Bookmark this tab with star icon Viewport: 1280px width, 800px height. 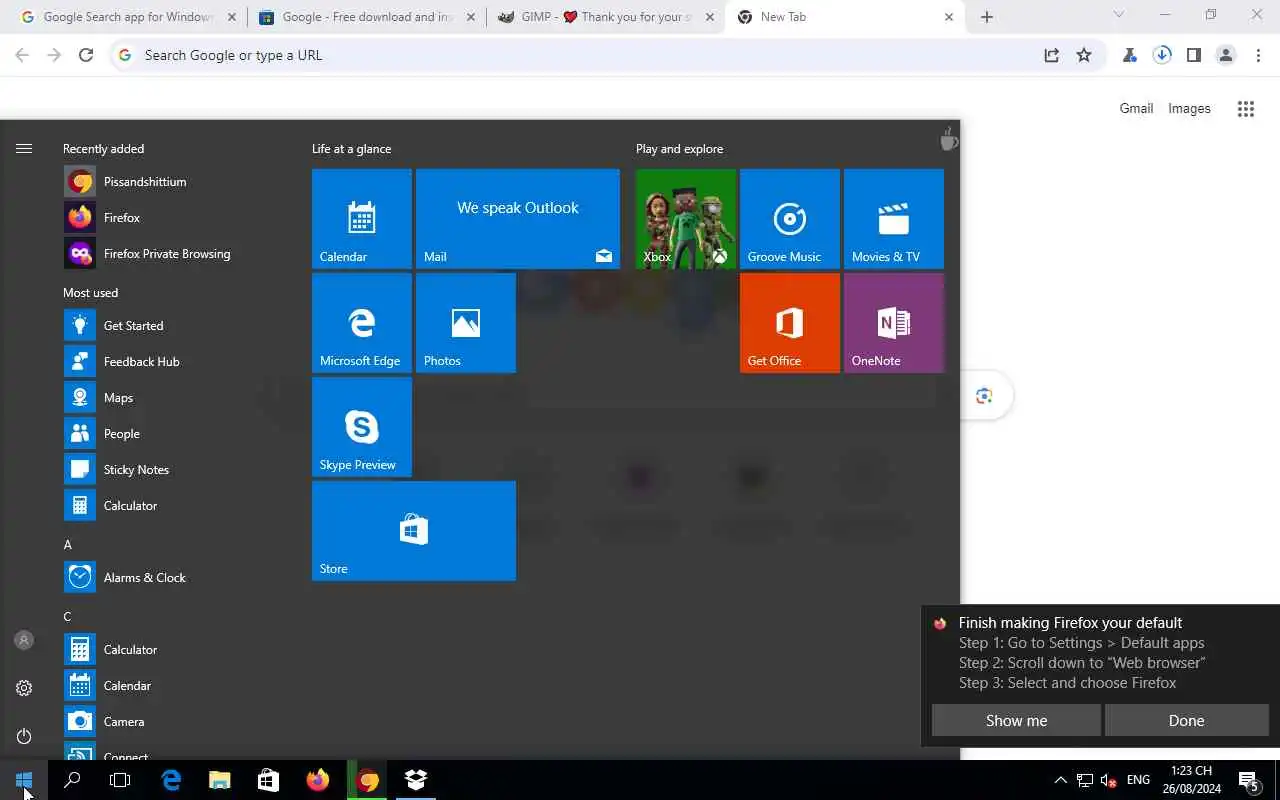tap(1084, 55)
